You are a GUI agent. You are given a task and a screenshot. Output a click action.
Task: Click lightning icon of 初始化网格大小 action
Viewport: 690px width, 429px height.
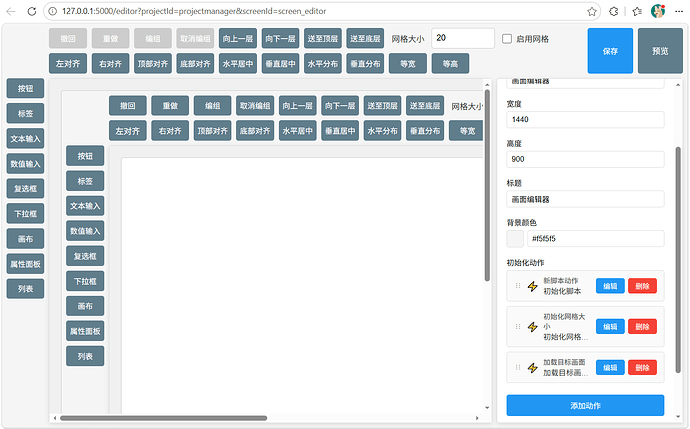(x=533, y=327)
